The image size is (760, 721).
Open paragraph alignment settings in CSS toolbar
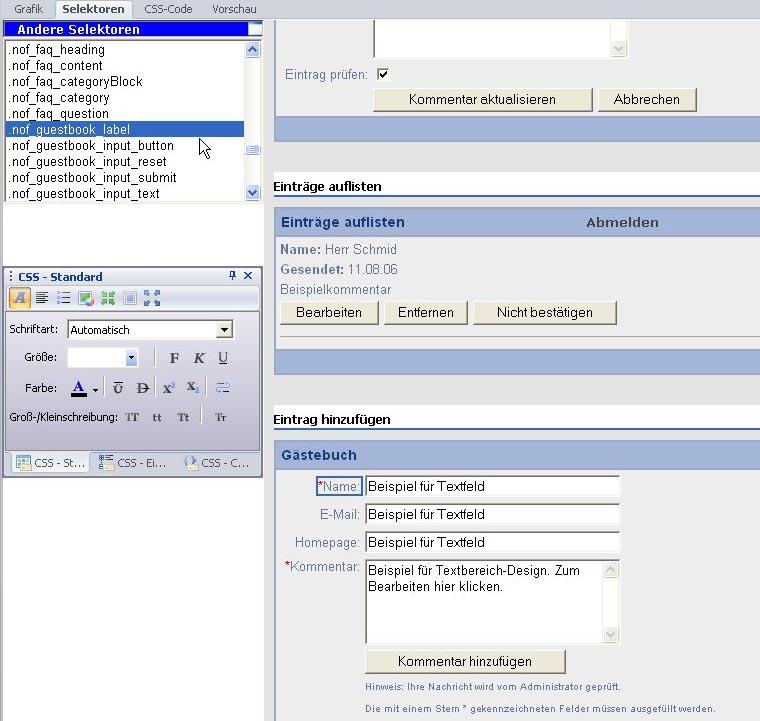click(42, 298)
